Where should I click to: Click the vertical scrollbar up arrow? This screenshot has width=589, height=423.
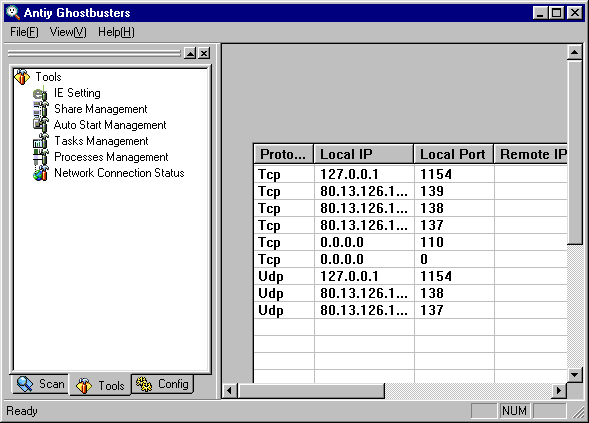[x=574, y=52]
